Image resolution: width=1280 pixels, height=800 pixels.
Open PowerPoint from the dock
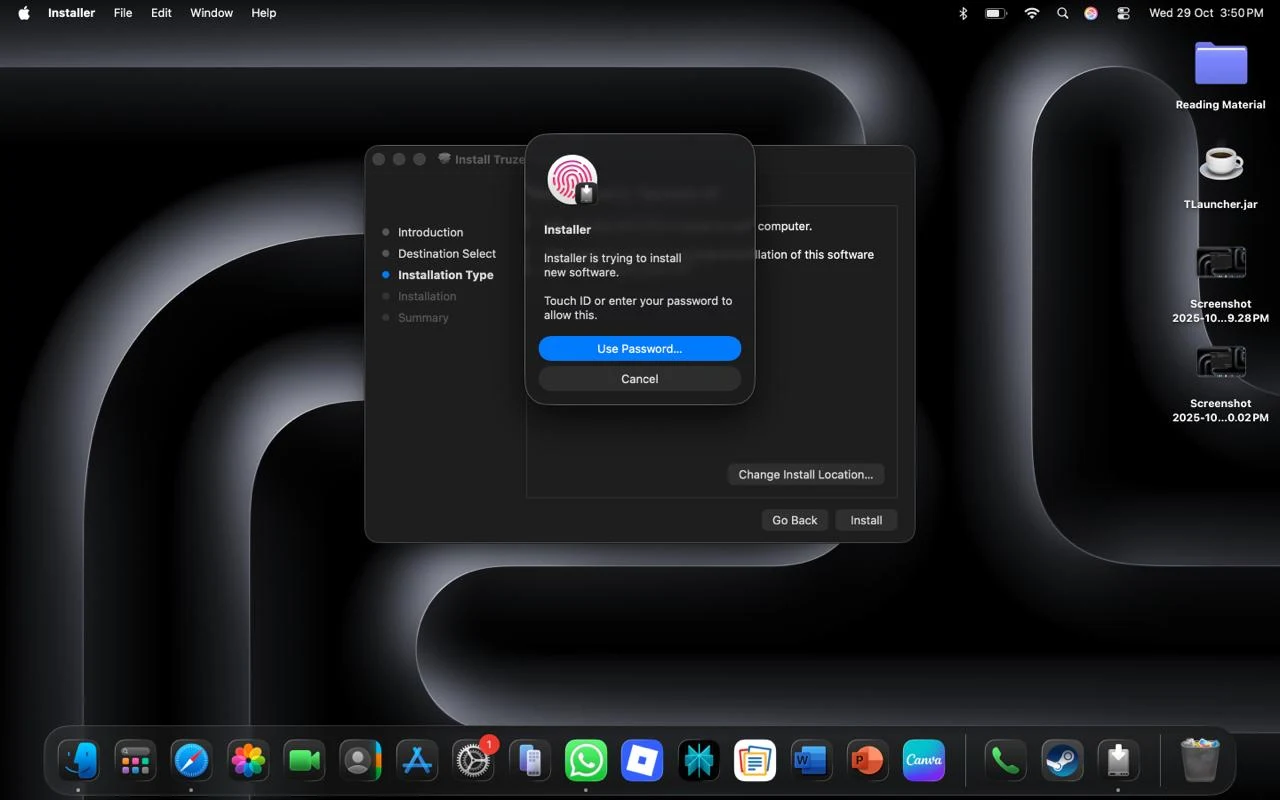[x=867, y=761]
